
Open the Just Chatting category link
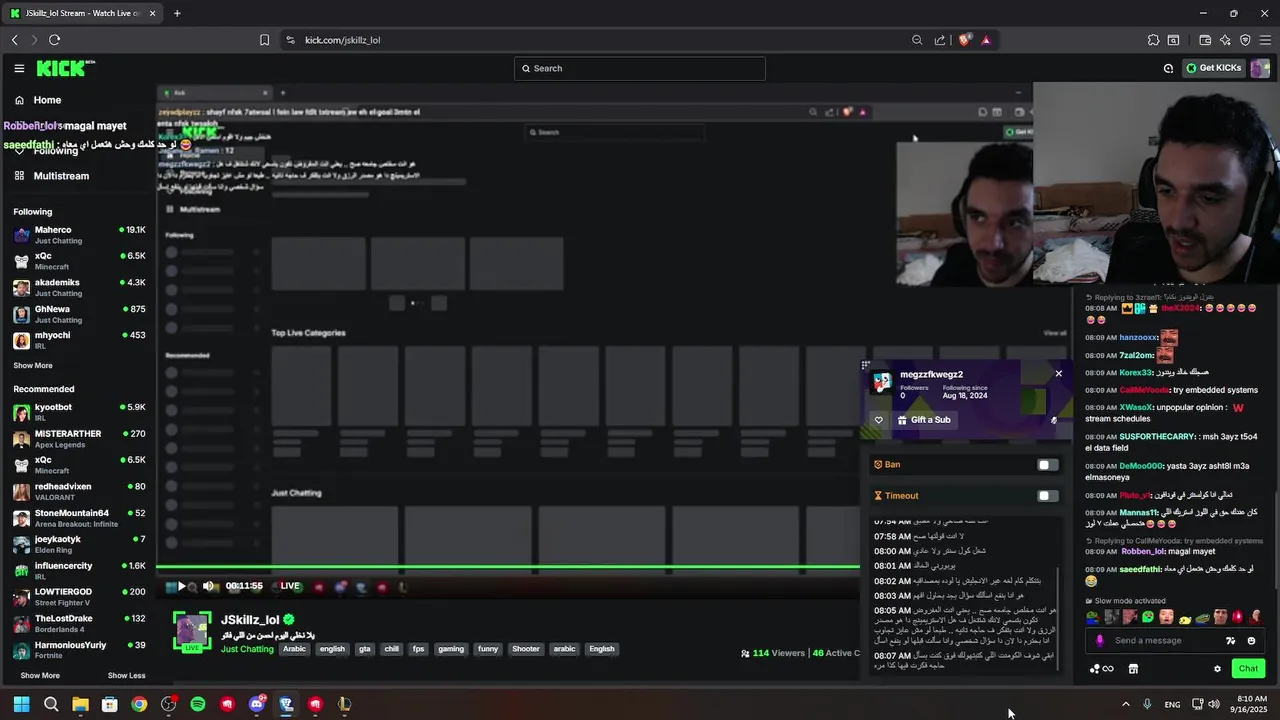coord(247,649)
